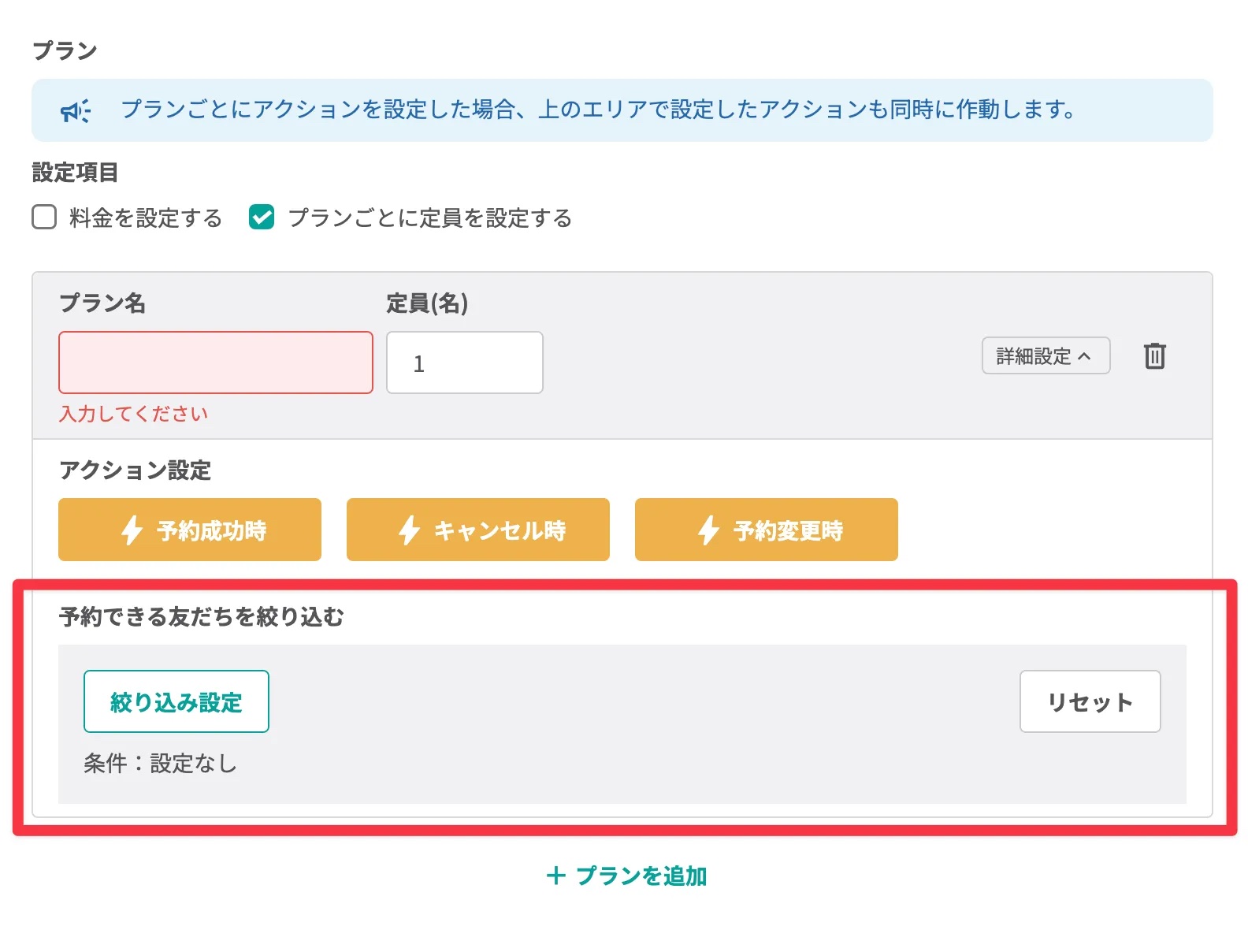Click the lightning bolt icon on 予約成功時

[132, 530]
